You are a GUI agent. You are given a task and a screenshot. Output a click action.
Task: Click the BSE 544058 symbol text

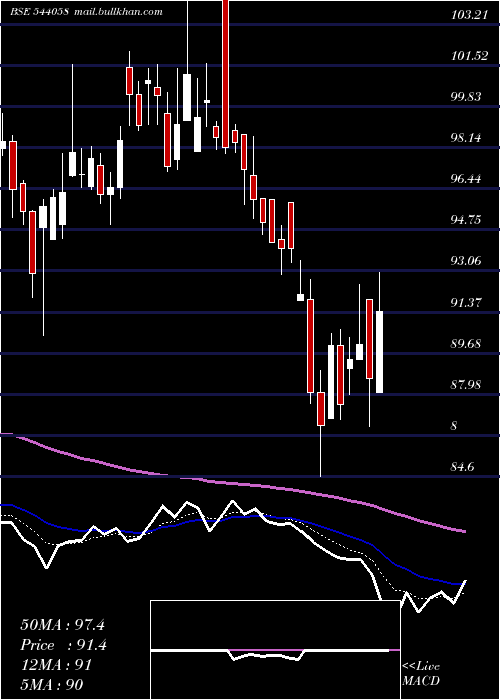(x=40, y=12)
